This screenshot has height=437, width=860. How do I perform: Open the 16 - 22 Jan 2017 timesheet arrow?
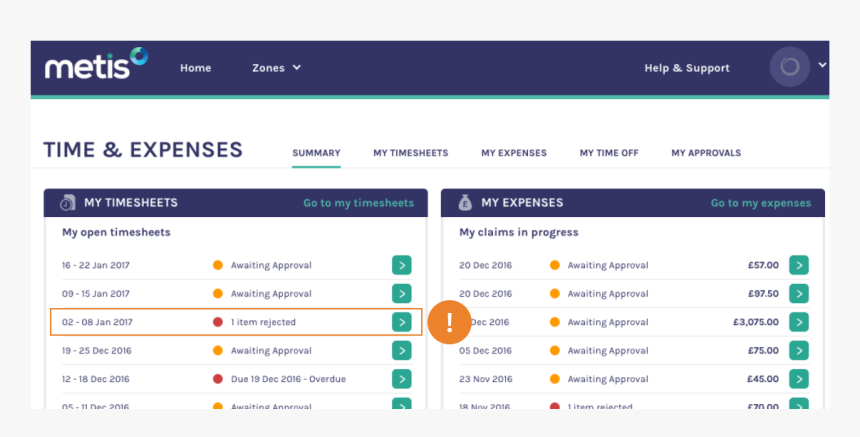pos(401,265)
